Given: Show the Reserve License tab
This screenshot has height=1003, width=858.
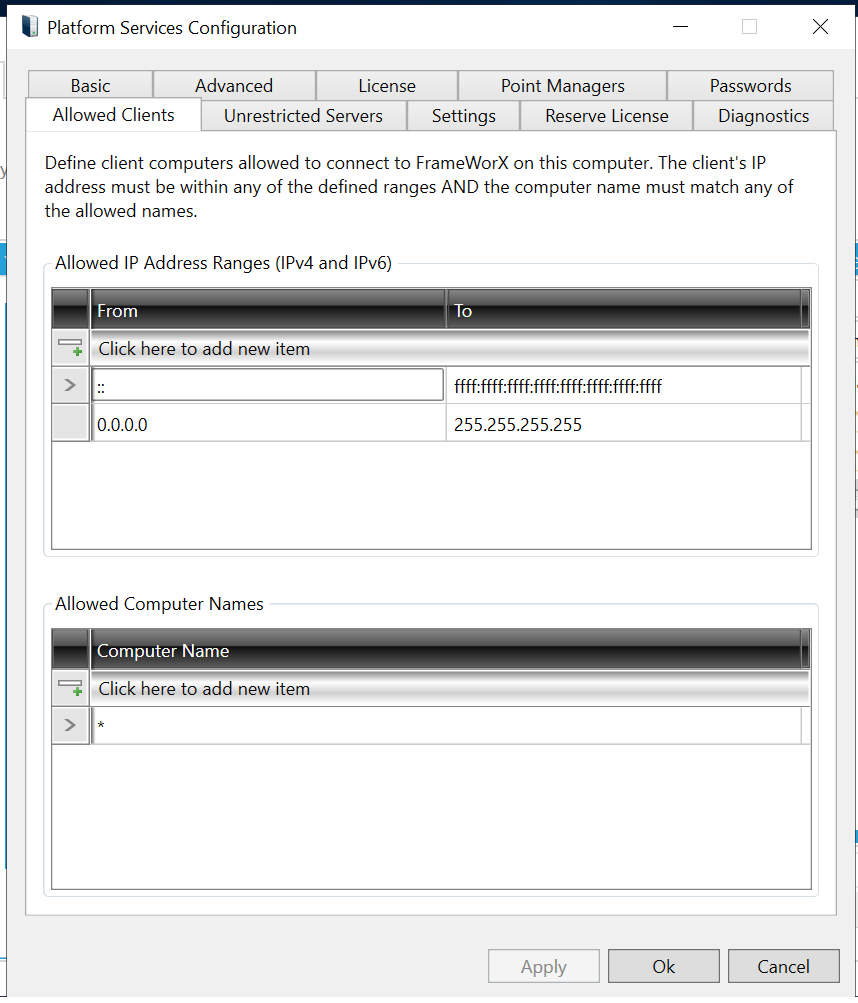Looking at the screenshot, I should 606,116.
